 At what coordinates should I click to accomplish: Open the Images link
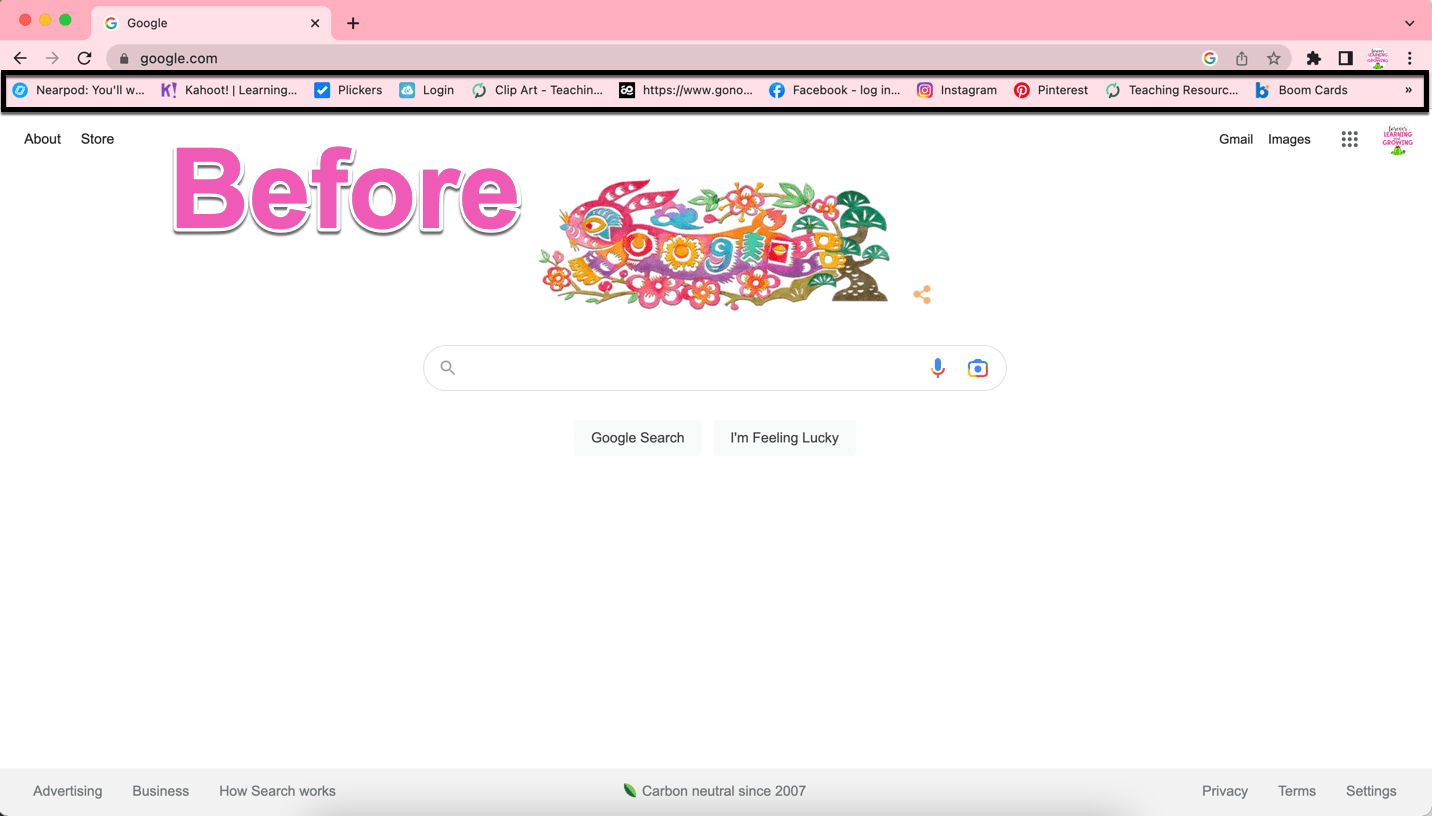coord(1289,139)
